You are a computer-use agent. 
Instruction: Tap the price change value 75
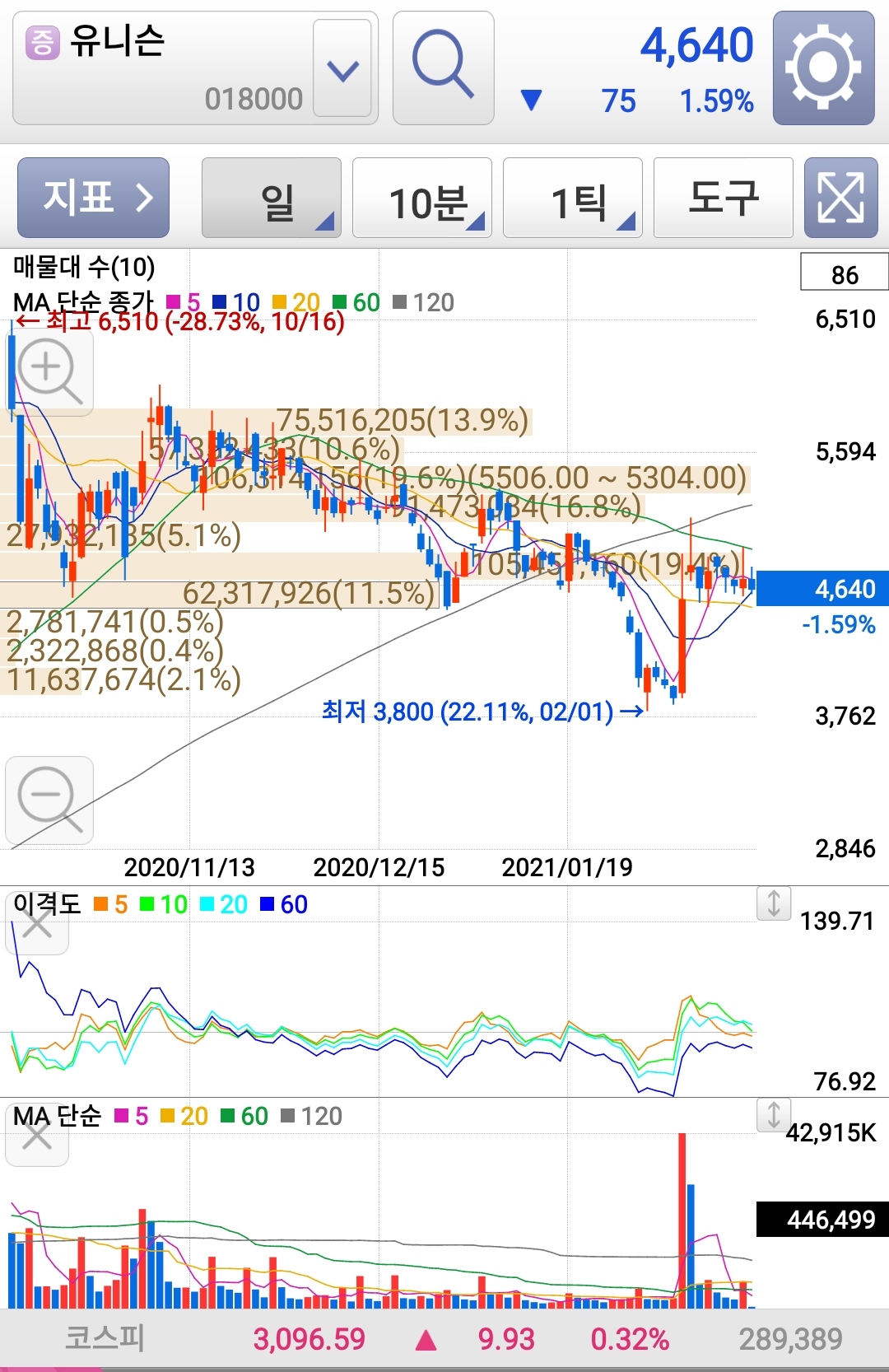pos(618,101)
